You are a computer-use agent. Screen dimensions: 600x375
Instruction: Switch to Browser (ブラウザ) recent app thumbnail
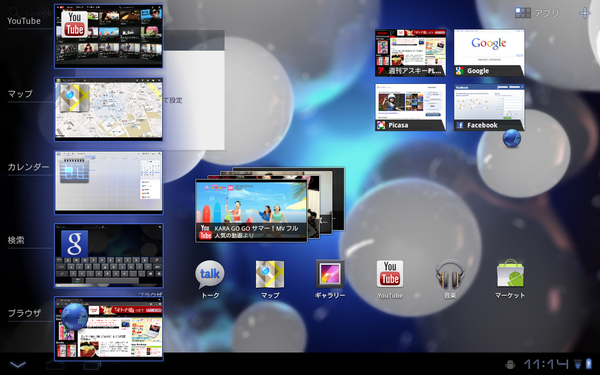point(109,329)
